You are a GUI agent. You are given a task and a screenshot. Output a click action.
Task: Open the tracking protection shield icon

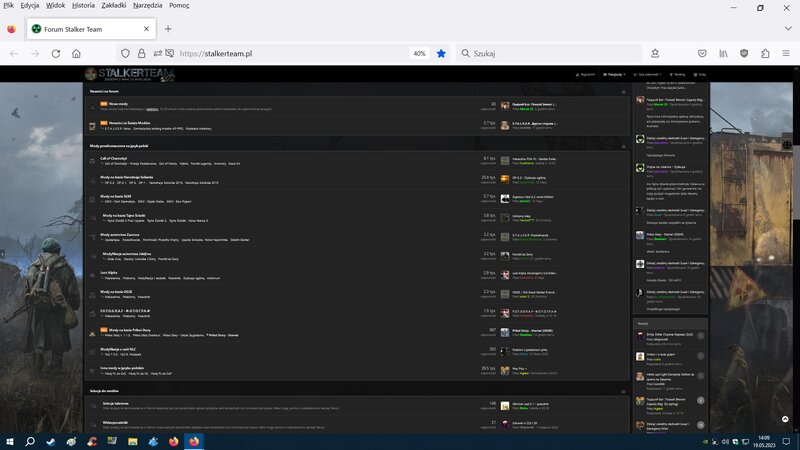pos(126,53)
